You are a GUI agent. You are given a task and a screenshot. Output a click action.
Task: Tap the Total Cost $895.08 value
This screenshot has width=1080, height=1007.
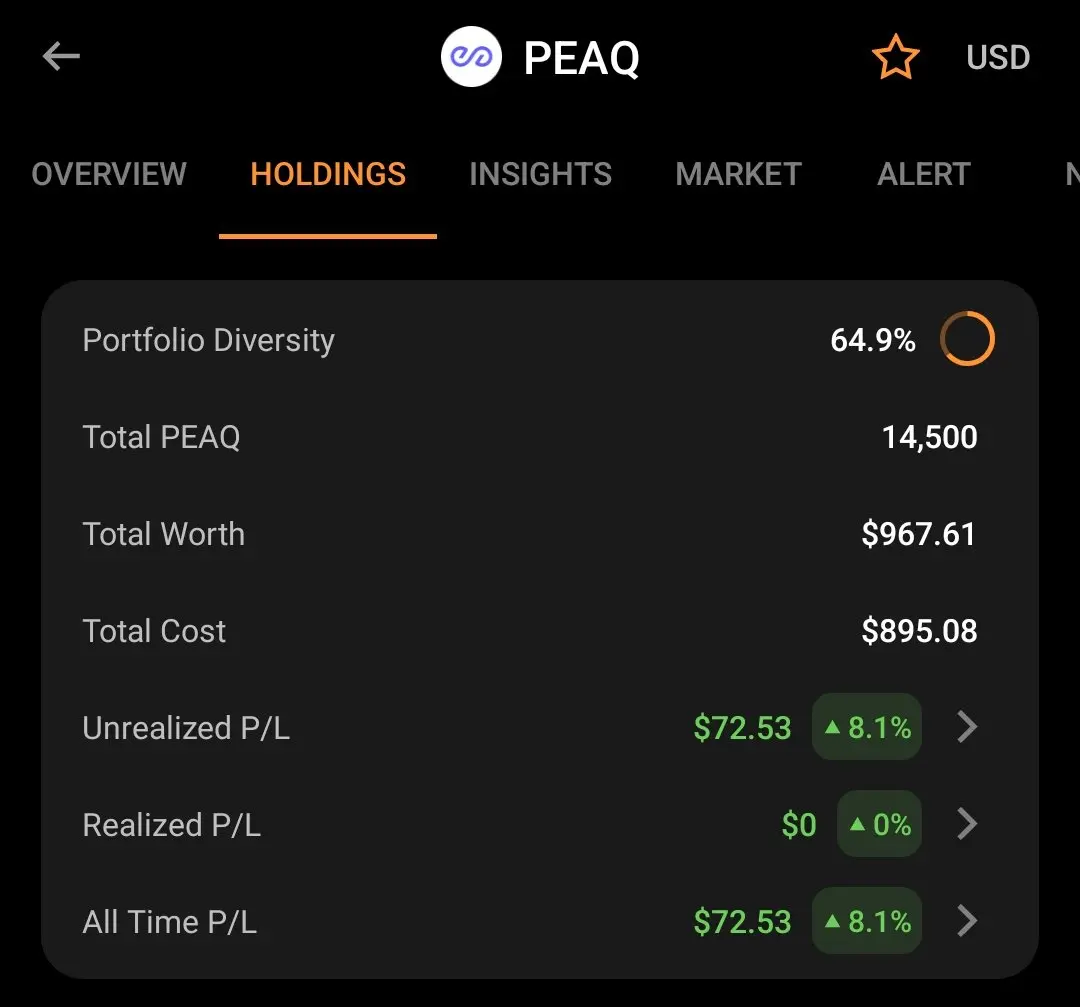click(919, 631)
